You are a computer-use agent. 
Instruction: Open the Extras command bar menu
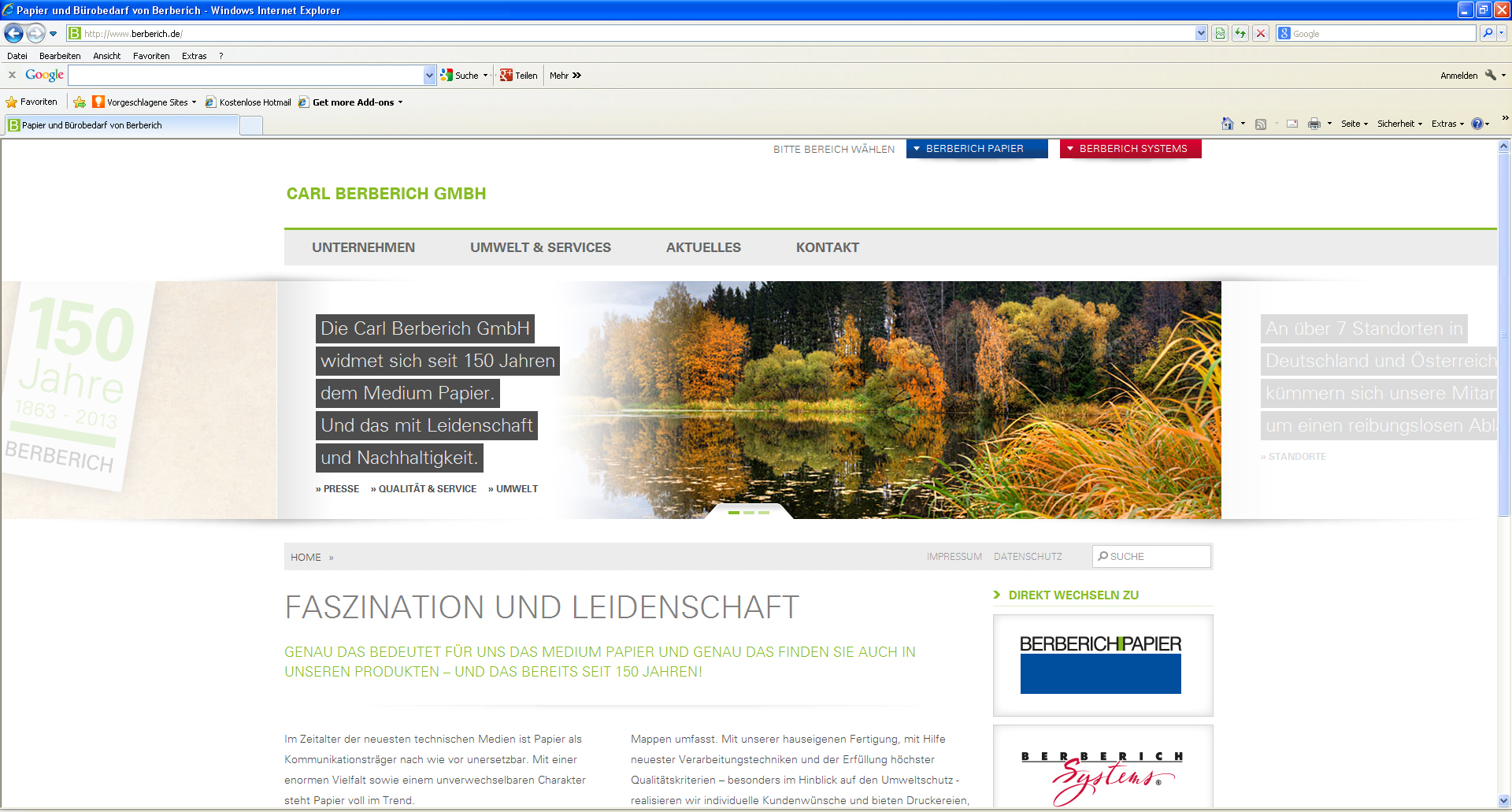(x=1447, y=124)
